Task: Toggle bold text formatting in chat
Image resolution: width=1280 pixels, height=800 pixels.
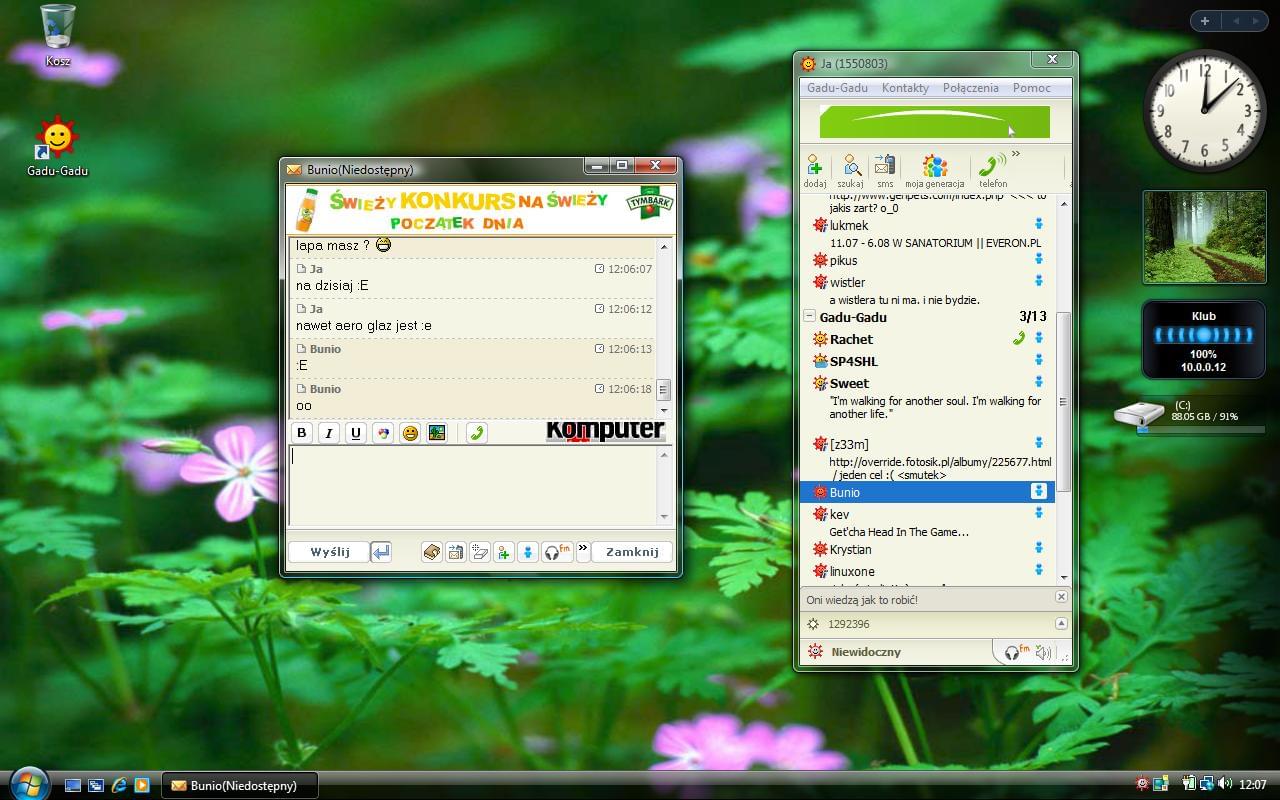Action: pos(302,433)
